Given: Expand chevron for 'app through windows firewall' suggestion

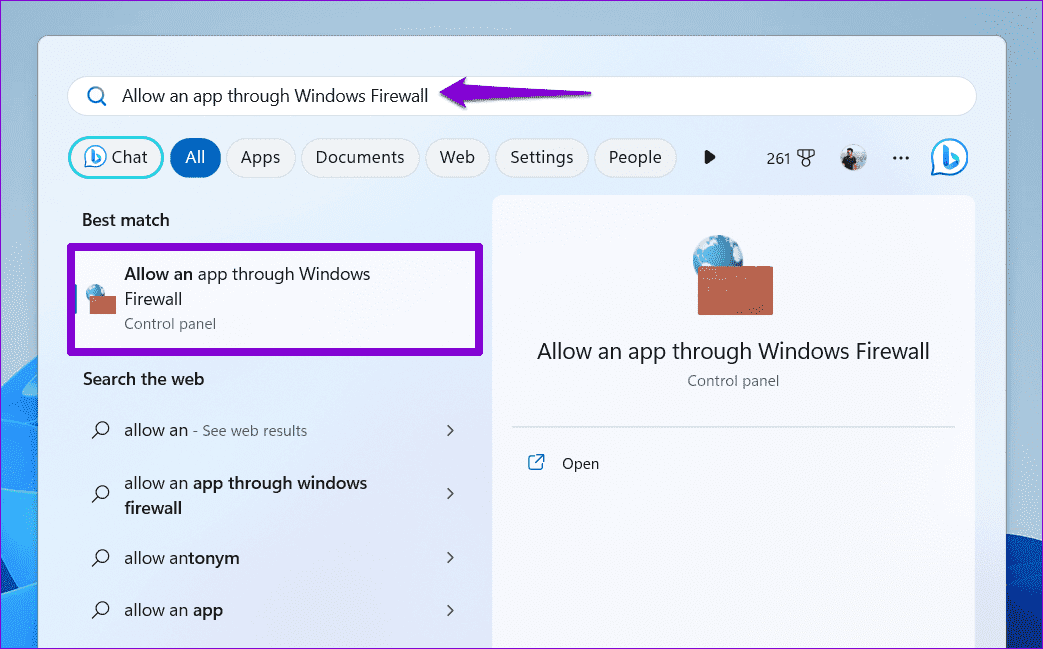Looking at the screenshot, I should click(x=450, y=493).
